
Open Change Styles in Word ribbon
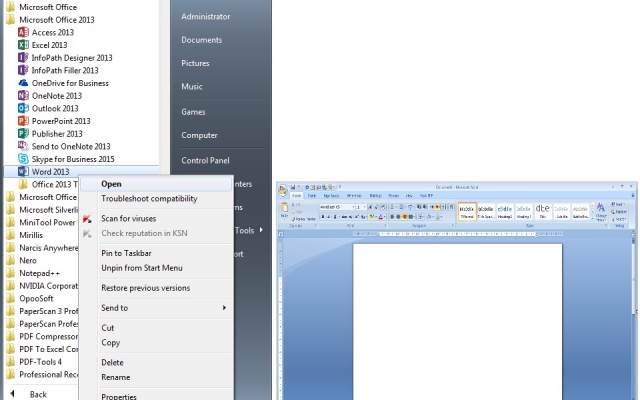601,211
